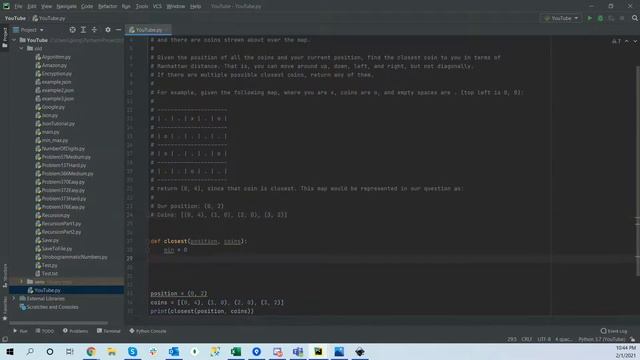Expand the venv folder in project tree
The image size is (640, 360).
[21, 282]
